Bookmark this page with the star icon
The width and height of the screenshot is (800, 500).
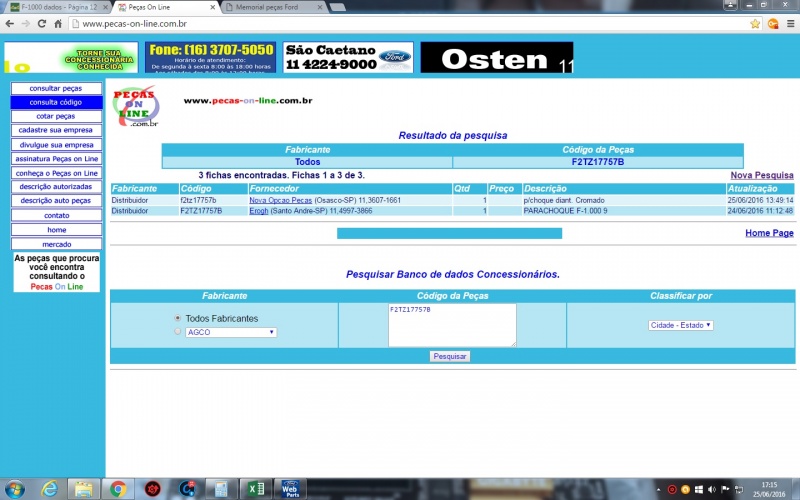[755, 23]
